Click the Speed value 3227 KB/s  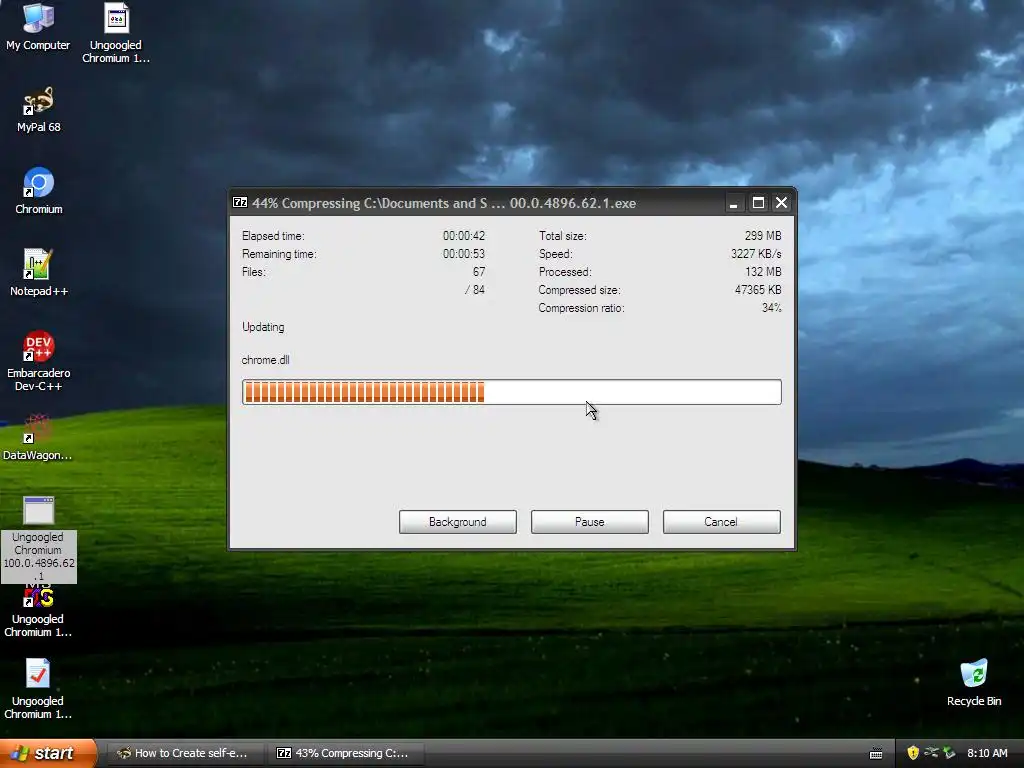[756, 253]
